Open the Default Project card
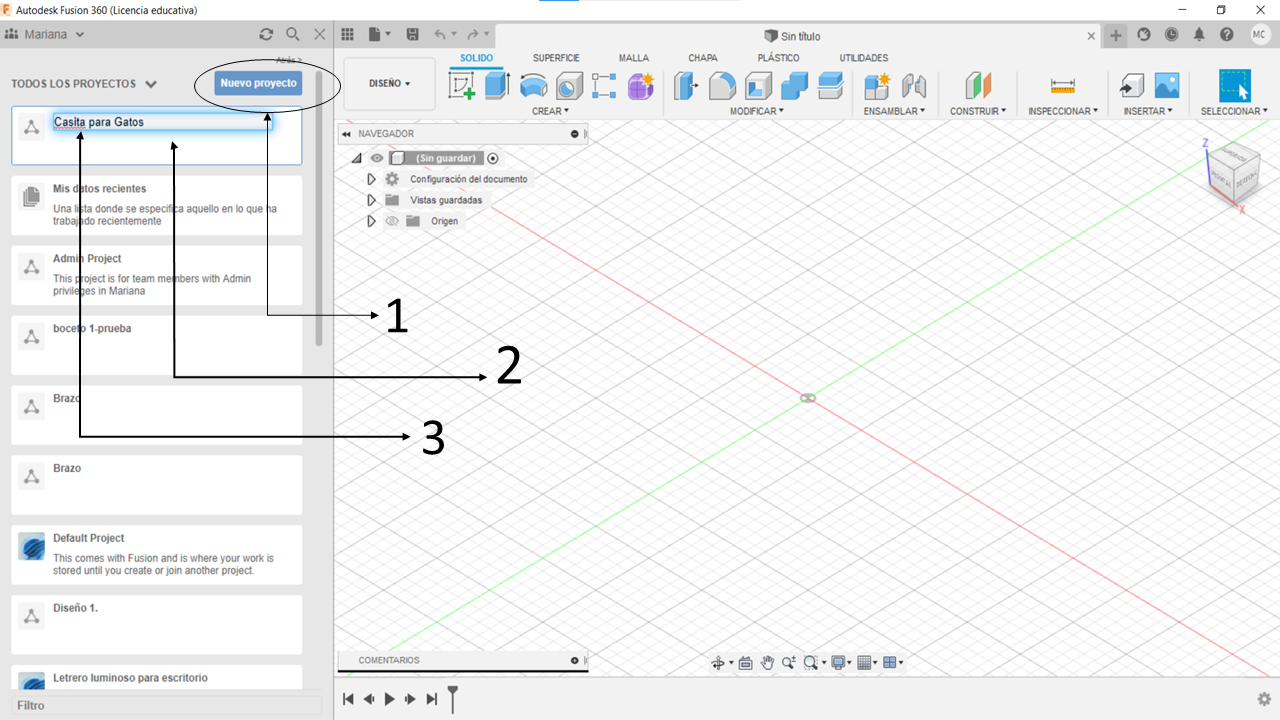The image size is (1280, 720). pos(157,555)
